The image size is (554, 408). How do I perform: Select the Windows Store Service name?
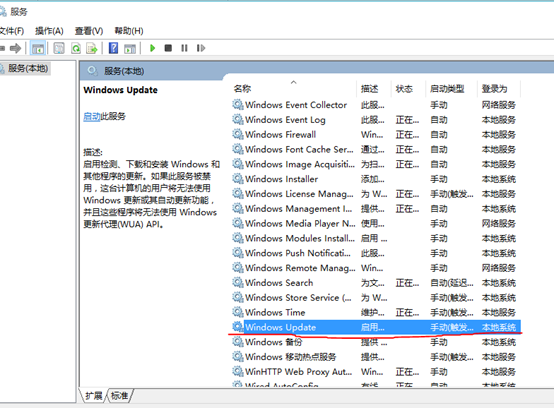[x=298, y=298]
